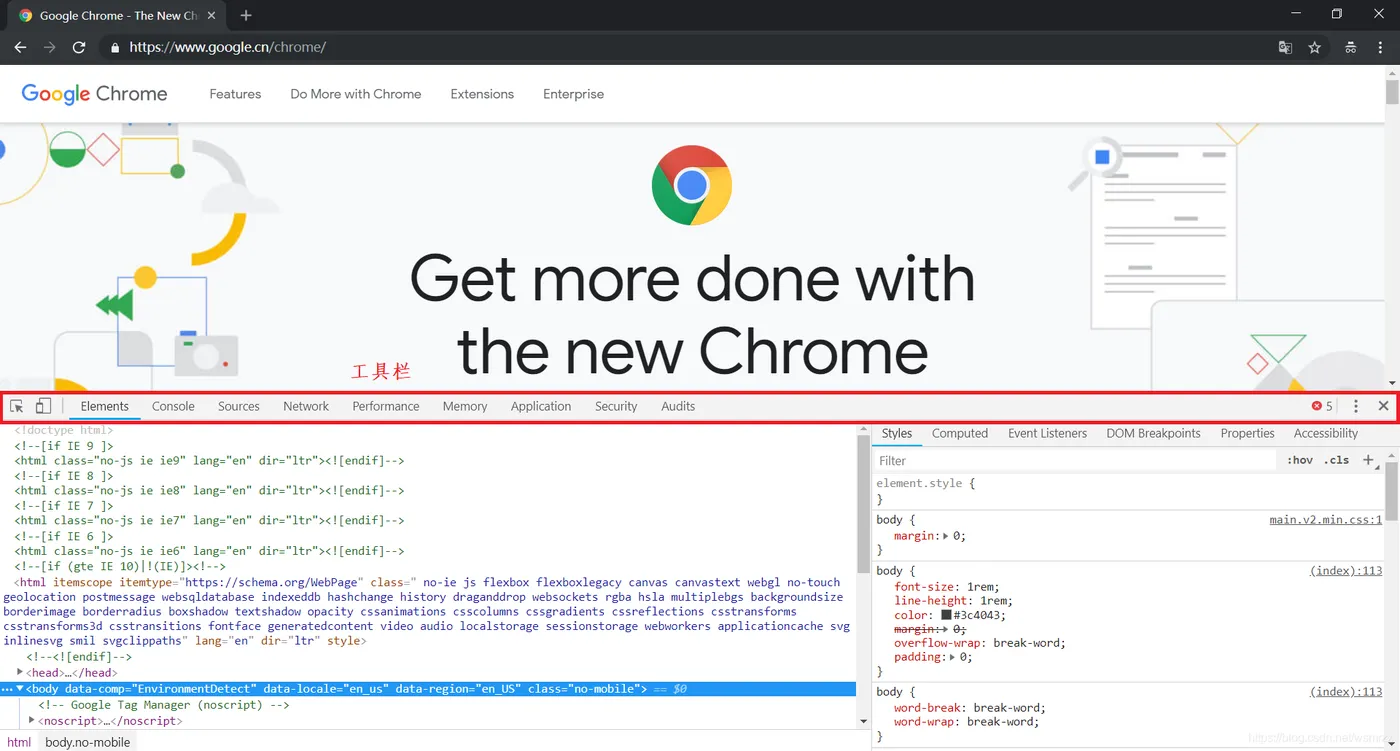Open the Performance tab
This screenshot has height=751, width=1400.
(386, 406)
